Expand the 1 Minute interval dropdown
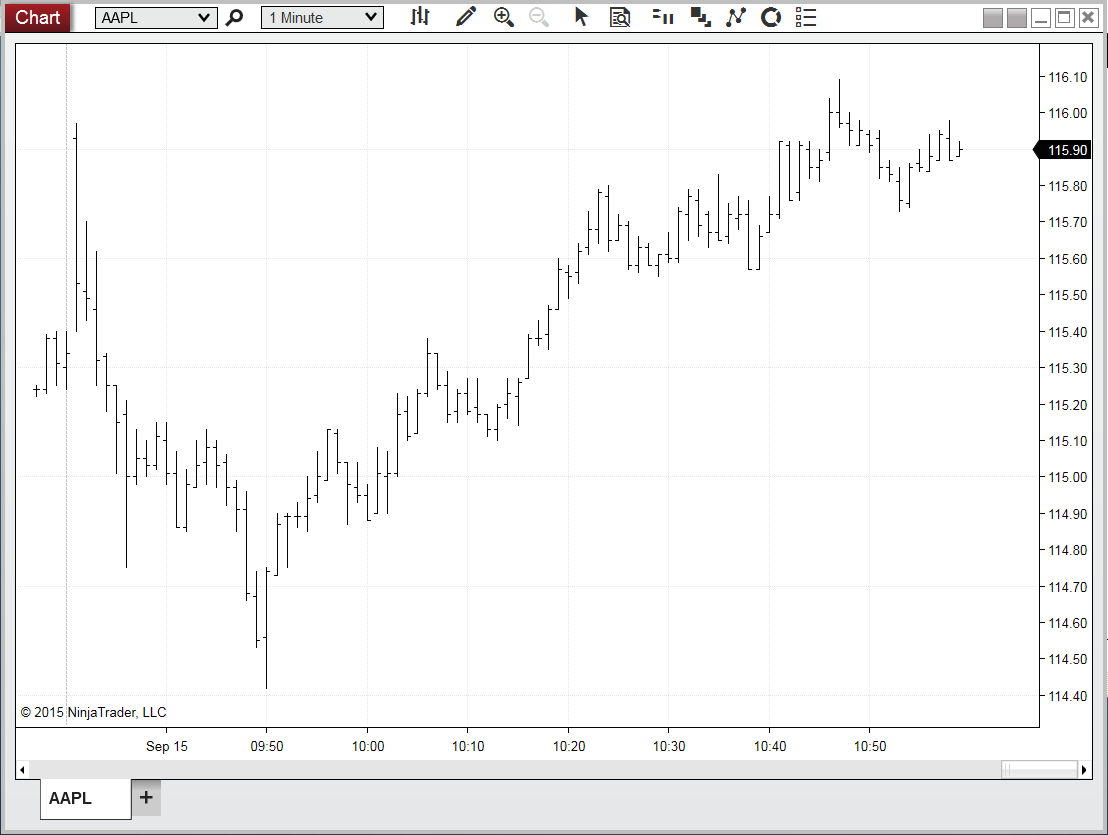The width and height of the screenshot is (1108, 835). 322,18
